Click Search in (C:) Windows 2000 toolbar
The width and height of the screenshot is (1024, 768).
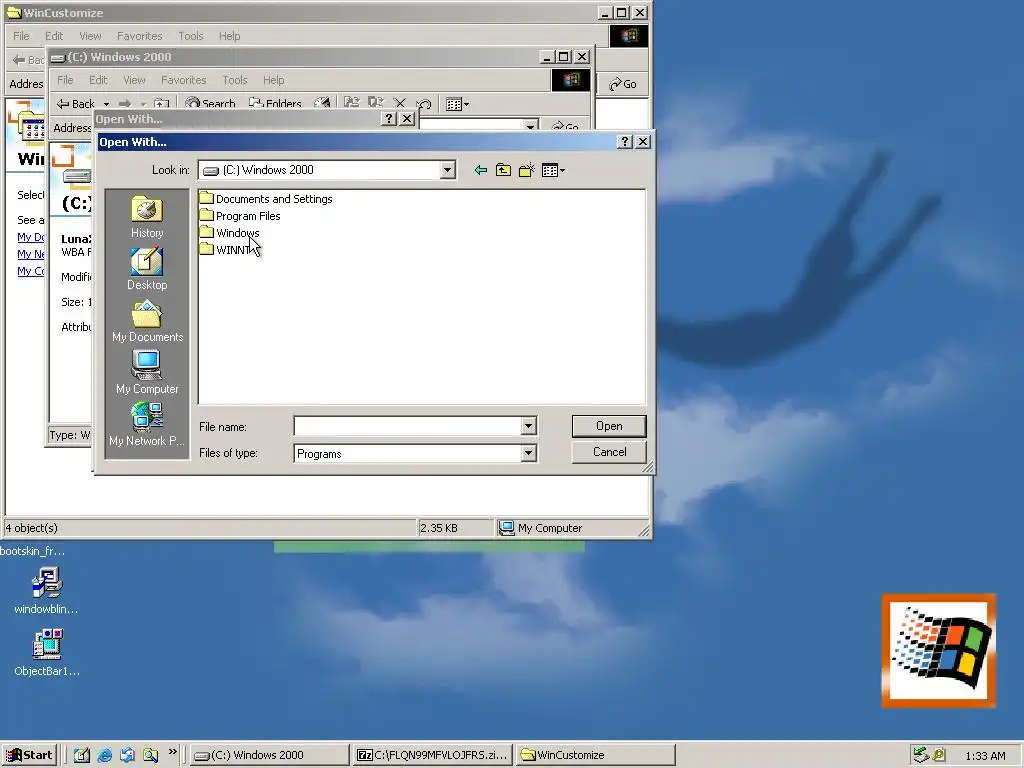(x=210, y=103)
